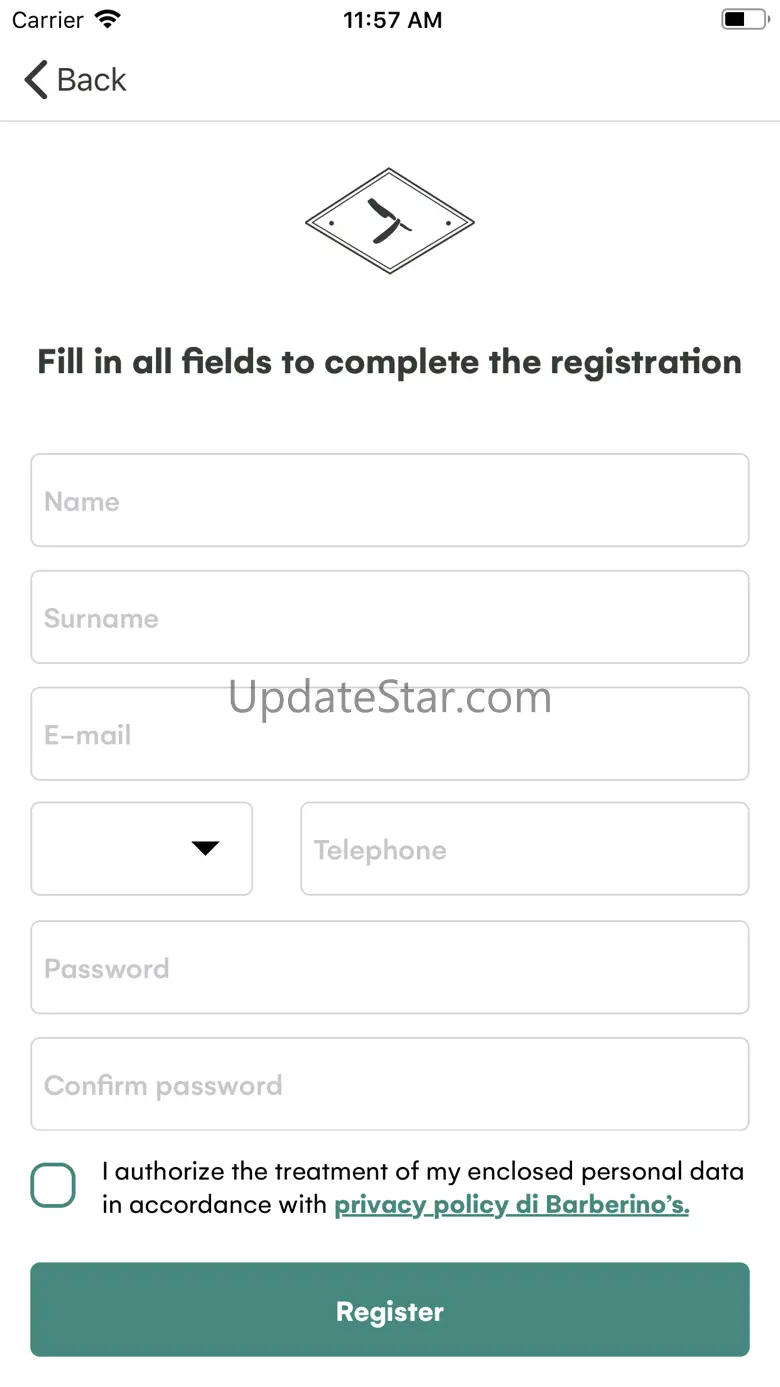Open the privacy policy di Barberino's link
Screen dimensions: 780x1387
(x=512, y=1205)
